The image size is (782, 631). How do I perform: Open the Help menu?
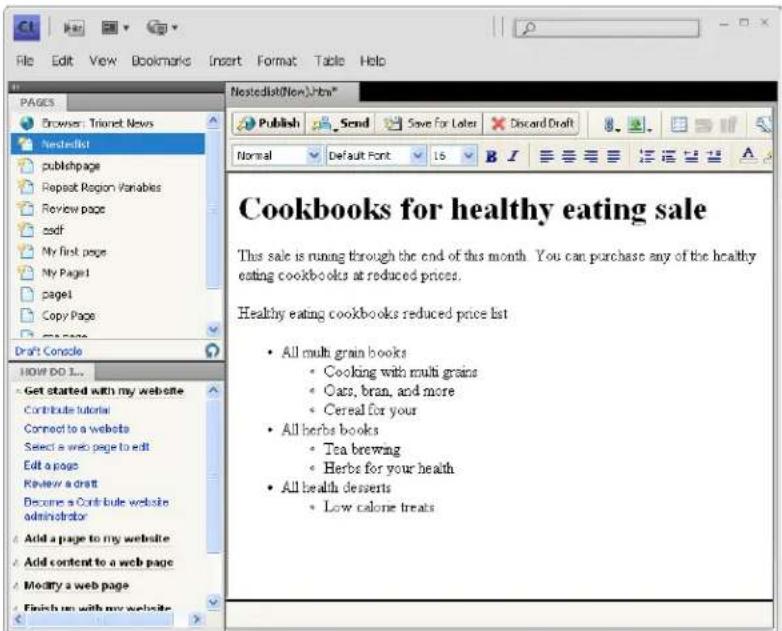373,61
